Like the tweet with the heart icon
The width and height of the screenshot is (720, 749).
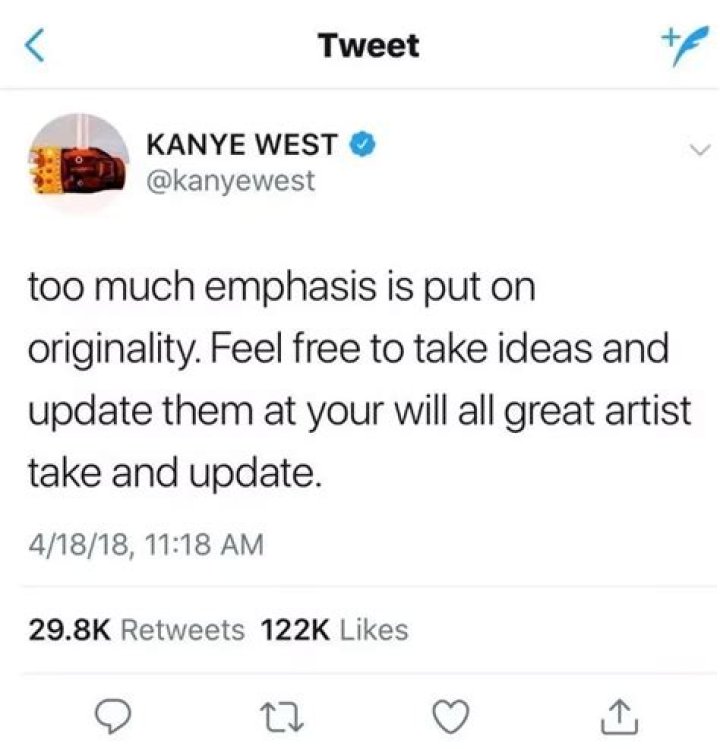point(451,717)
